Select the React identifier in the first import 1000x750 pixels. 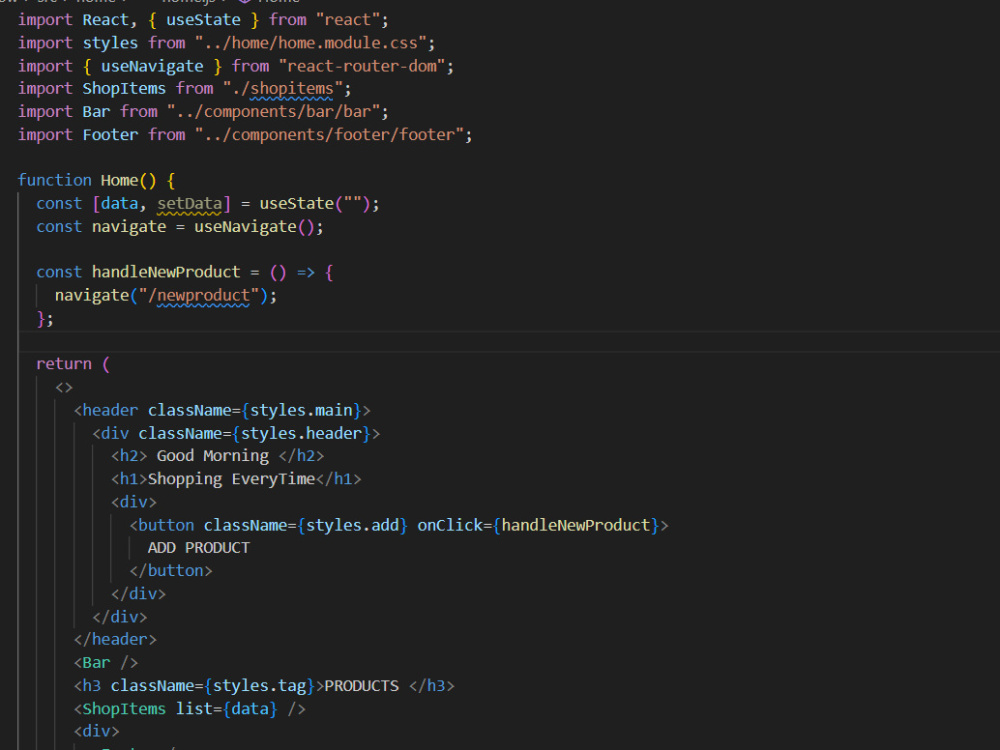click(x=105, y=20)
